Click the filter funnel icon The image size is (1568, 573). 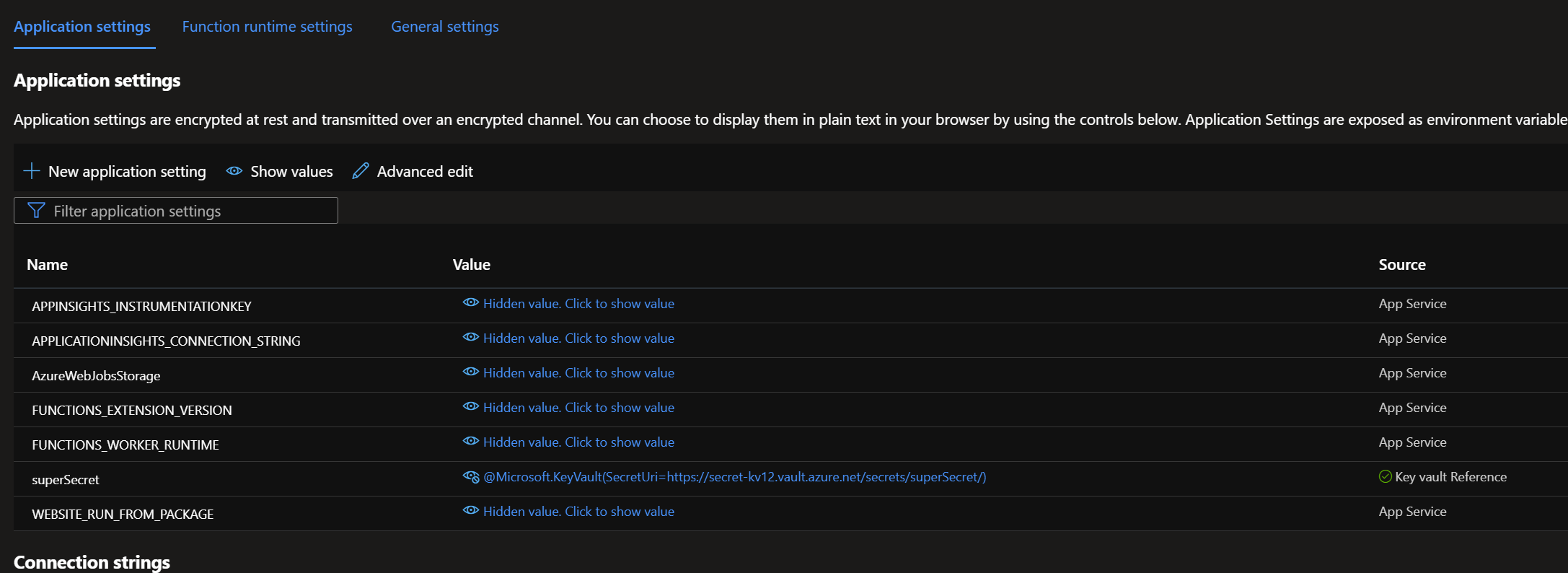[x=36, y=211]
